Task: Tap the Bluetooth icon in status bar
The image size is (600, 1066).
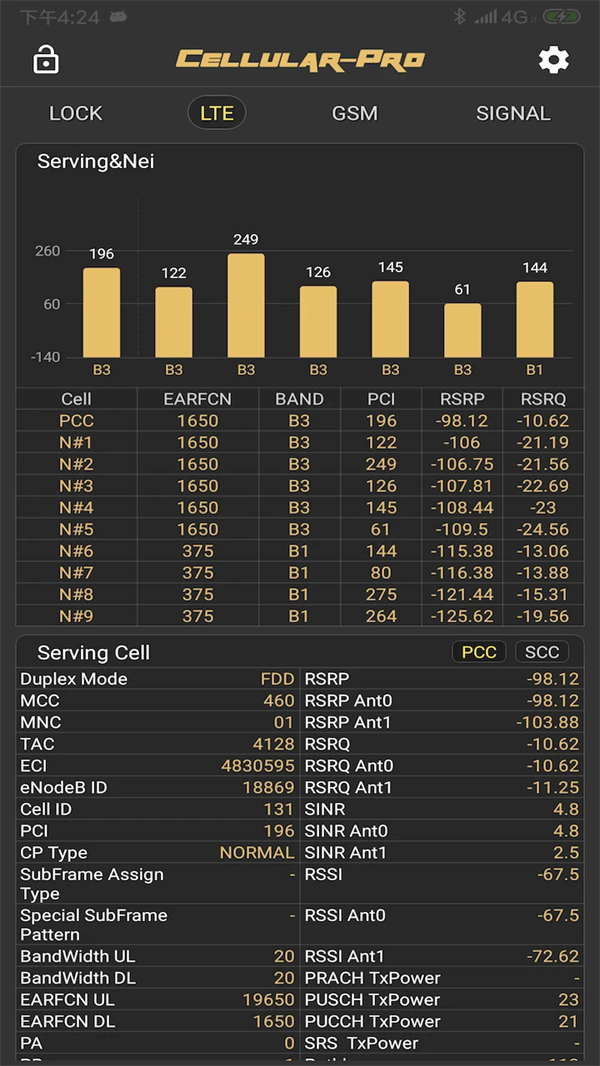Action: pyautogui.click(x=460, y=17)
